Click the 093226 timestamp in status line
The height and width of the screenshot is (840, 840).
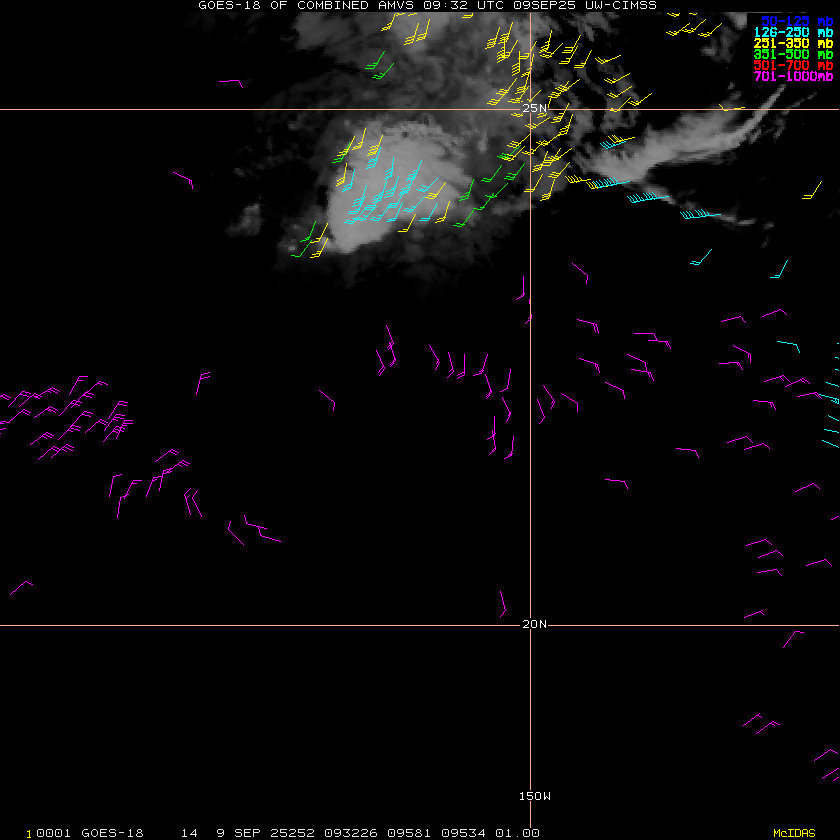(x=351, y=833)
